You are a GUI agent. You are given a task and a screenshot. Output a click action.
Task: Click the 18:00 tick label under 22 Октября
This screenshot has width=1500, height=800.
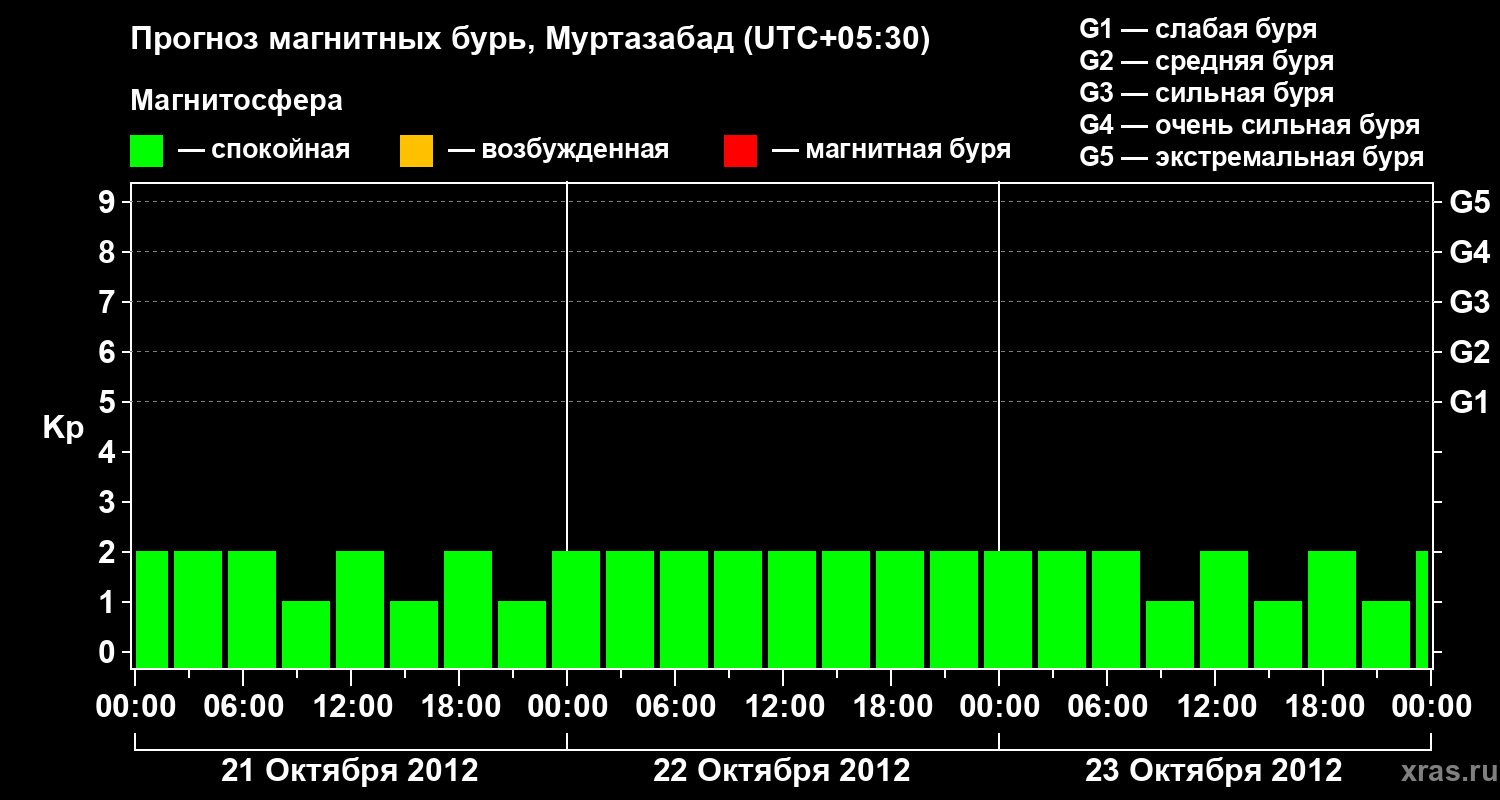893,707
